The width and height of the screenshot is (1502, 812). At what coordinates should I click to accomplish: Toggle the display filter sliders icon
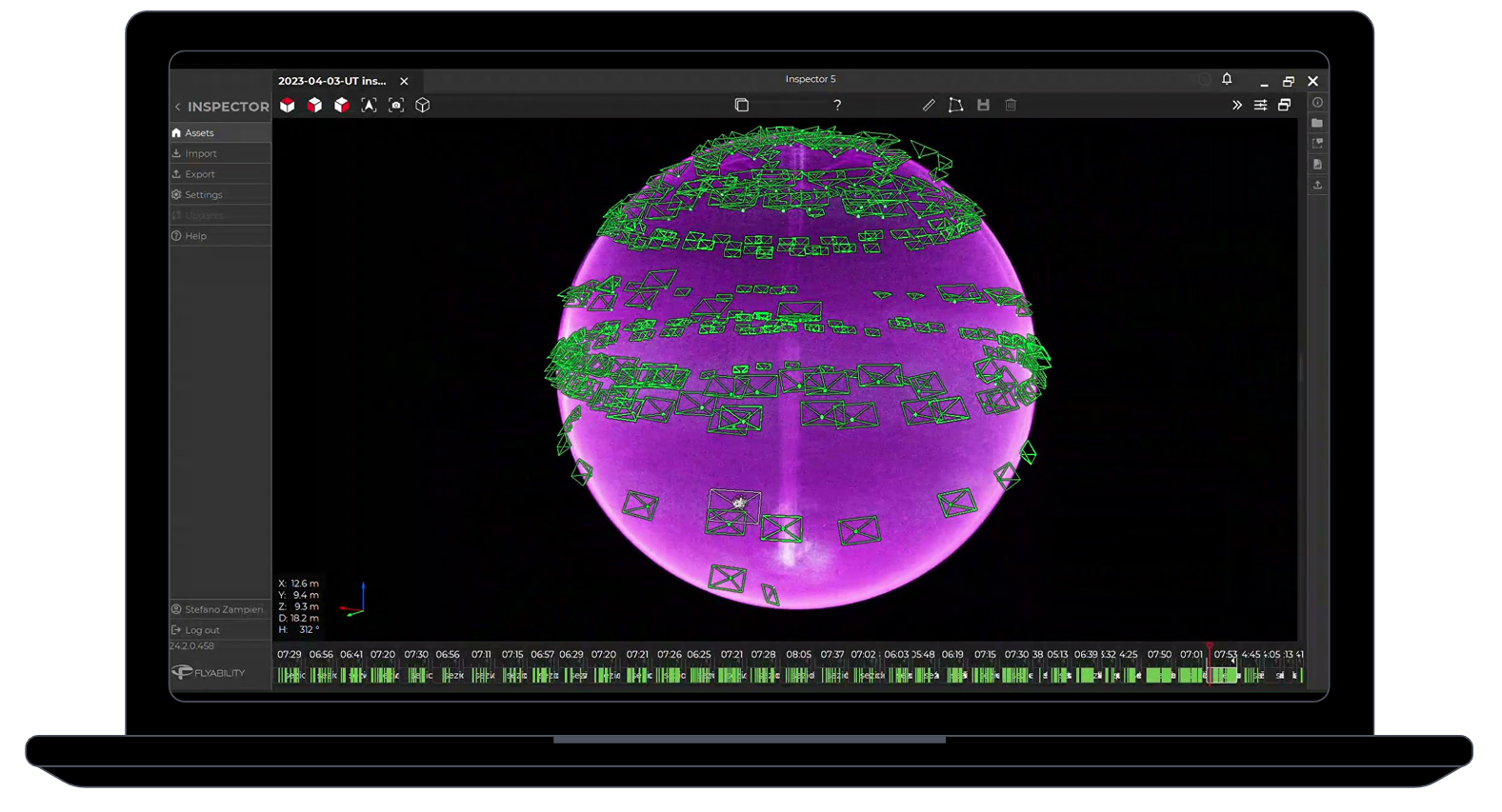1260,106
